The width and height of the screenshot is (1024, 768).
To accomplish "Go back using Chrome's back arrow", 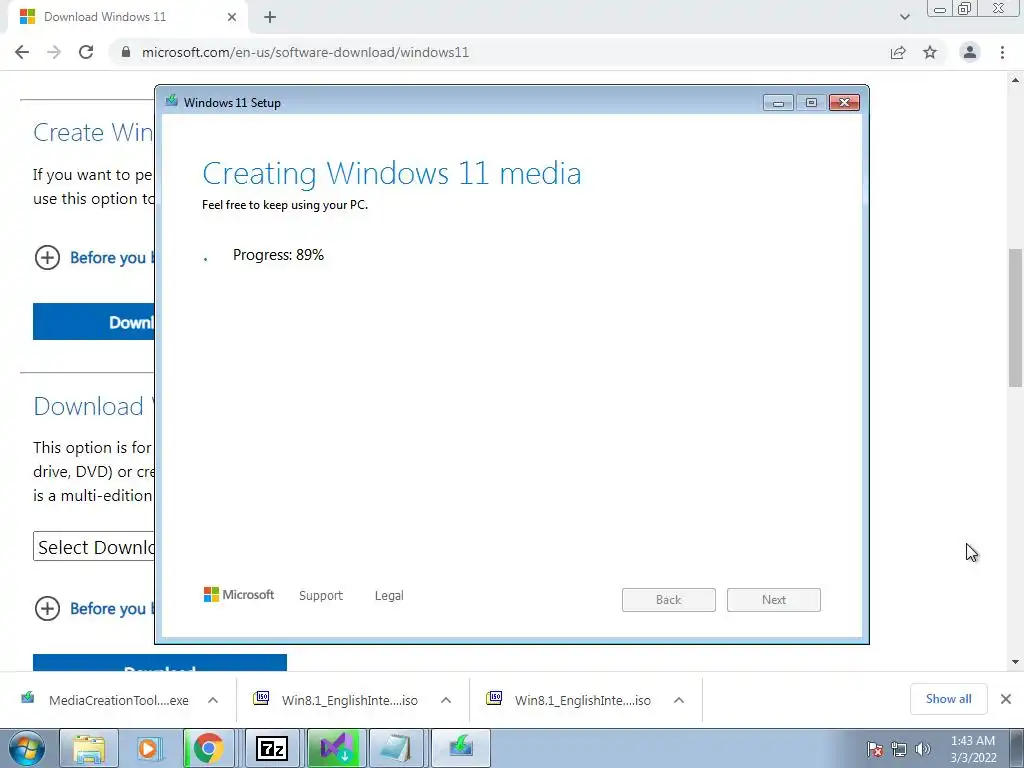I will click(22, 52).
